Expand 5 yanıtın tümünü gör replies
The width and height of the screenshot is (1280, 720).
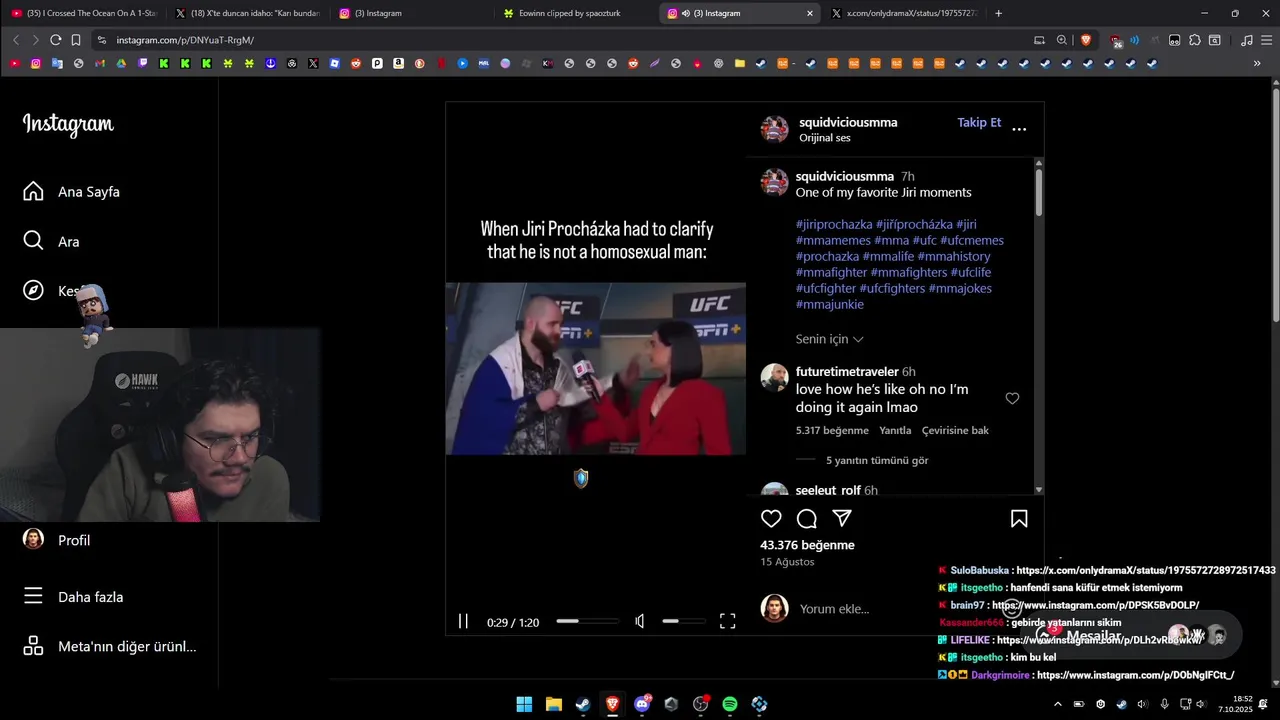tap(877, 460)
